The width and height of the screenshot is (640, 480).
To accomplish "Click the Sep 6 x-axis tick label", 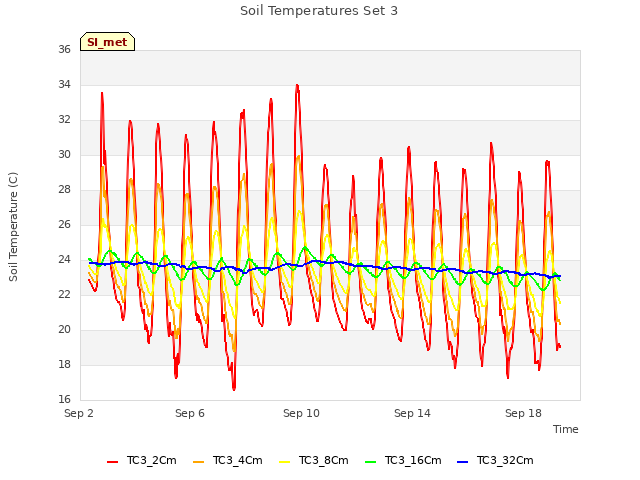I will [x=190, y=413].
